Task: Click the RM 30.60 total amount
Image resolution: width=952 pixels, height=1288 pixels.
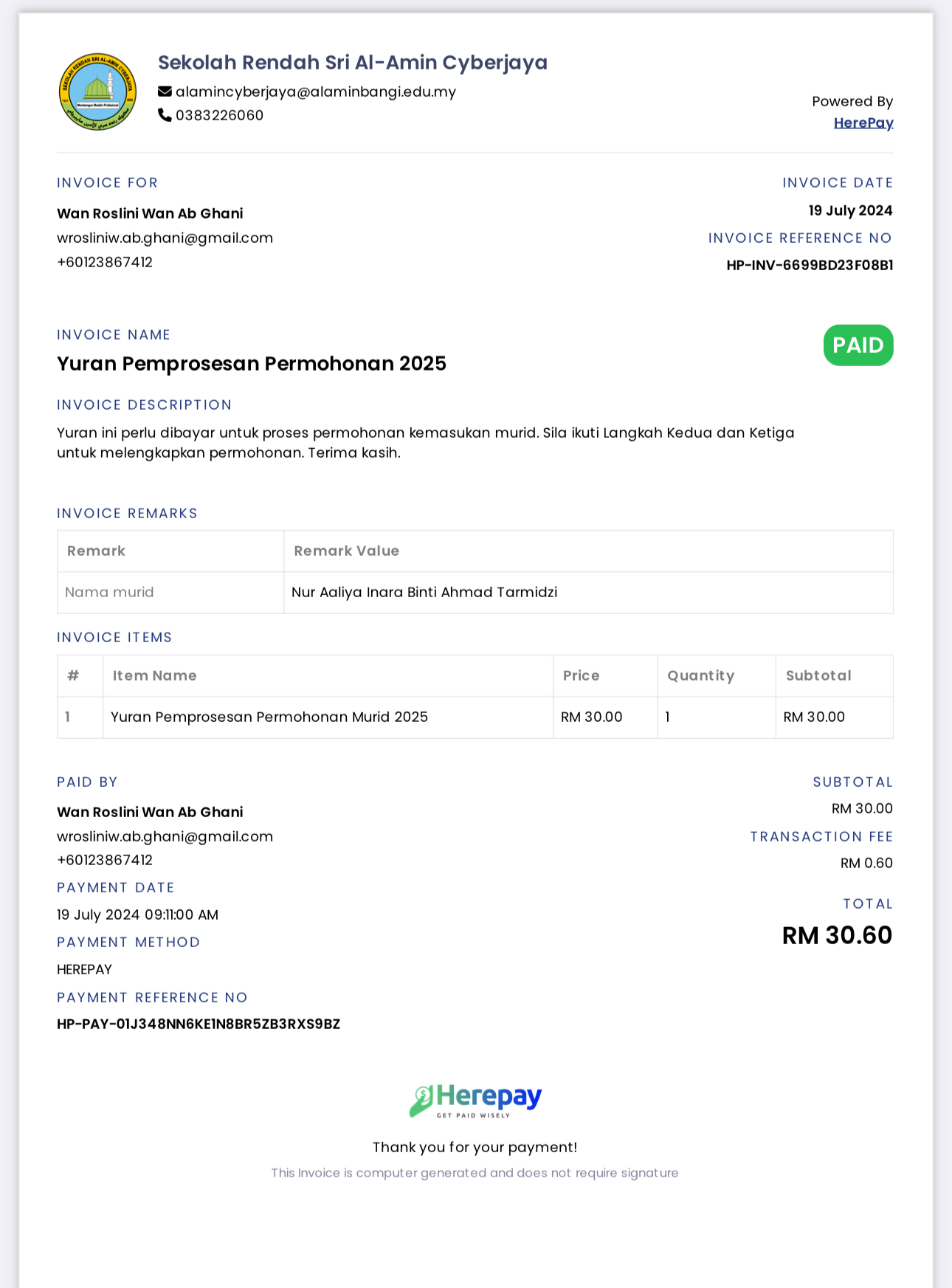Action: [837, 935]
